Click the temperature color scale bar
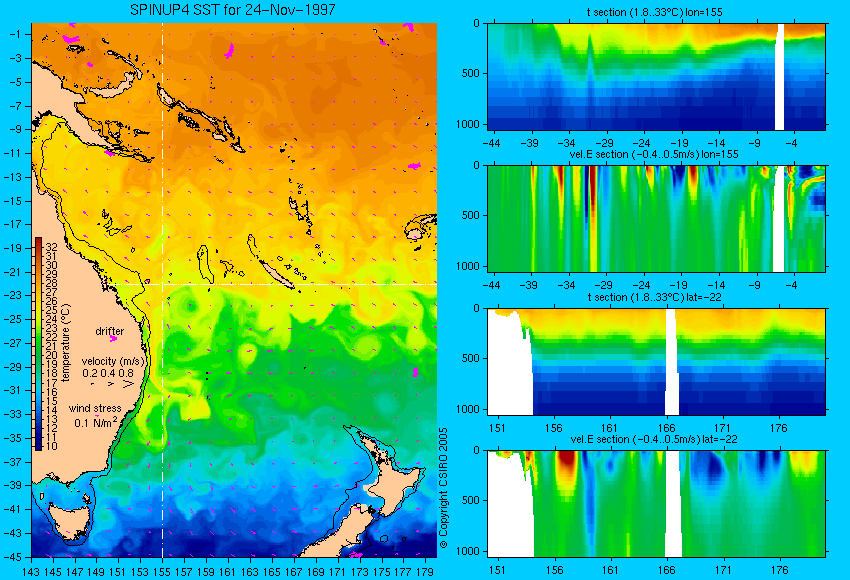This screenshot has height=580, width=850. pos(38,344)
